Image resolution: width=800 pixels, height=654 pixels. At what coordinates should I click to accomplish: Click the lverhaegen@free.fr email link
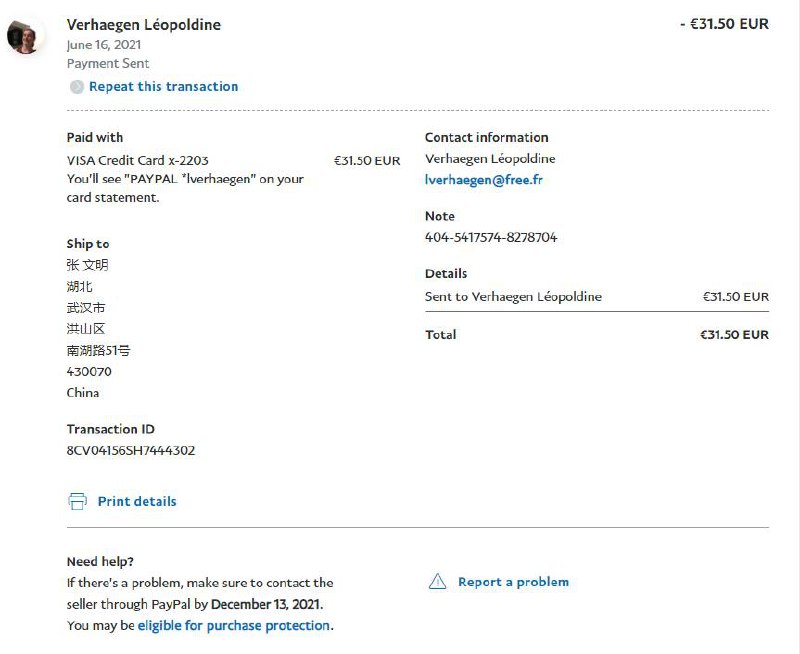tap(484, 180)
